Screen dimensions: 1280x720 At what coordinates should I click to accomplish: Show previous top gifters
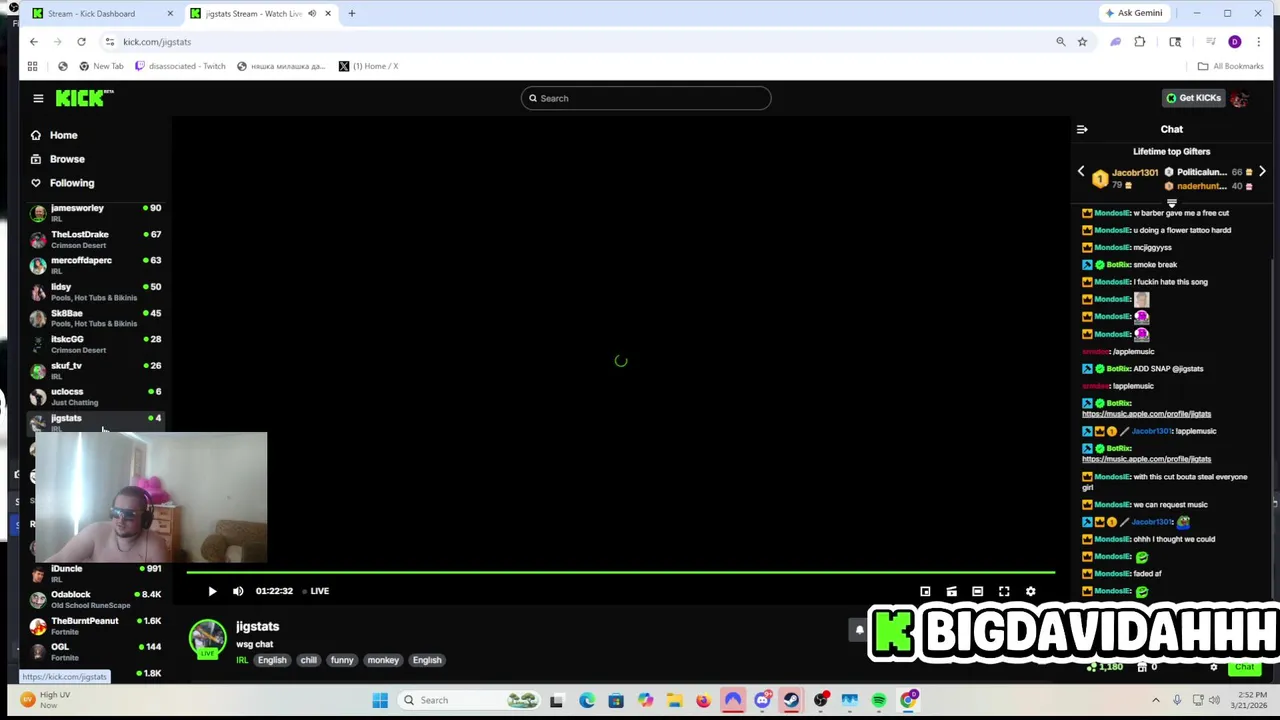point(1081,172)
